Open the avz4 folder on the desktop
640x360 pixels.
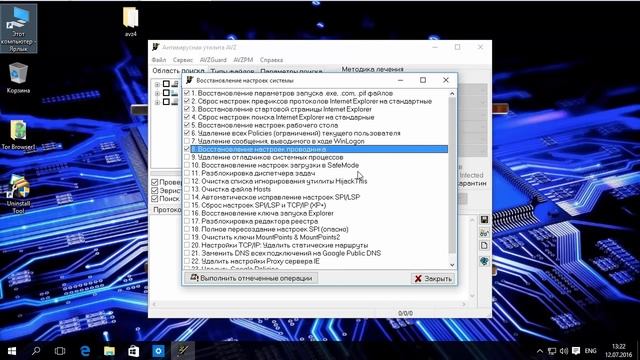click(131, 22)
